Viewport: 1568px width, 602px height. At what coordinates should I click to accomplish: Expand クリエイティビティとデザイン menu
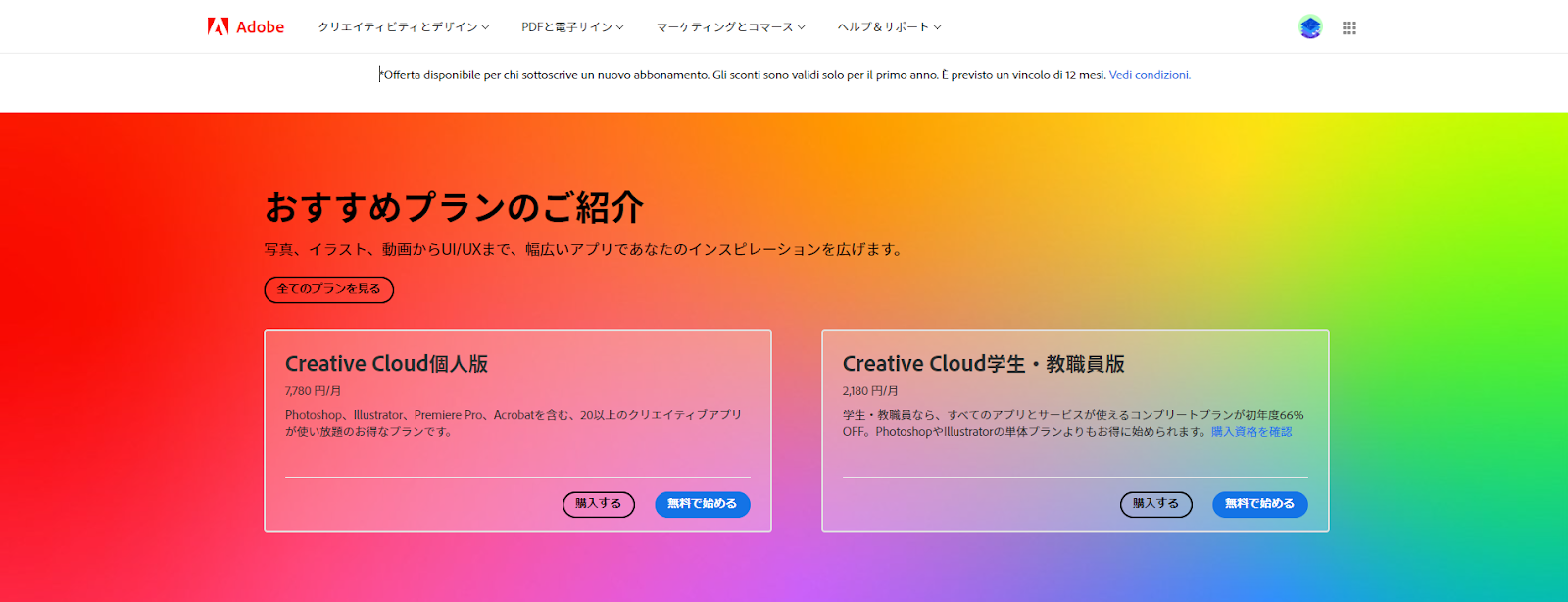click(x=403, y=27)
